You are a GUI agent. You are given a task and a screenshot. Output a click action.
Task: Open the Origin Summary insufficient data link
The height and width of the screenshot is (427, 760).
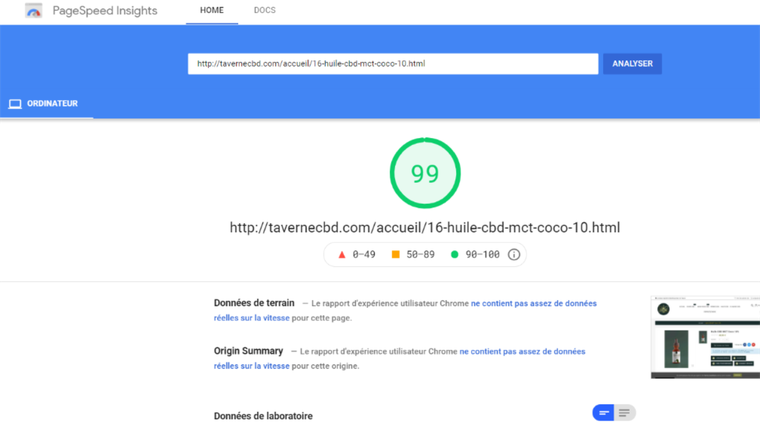point(399,359)
